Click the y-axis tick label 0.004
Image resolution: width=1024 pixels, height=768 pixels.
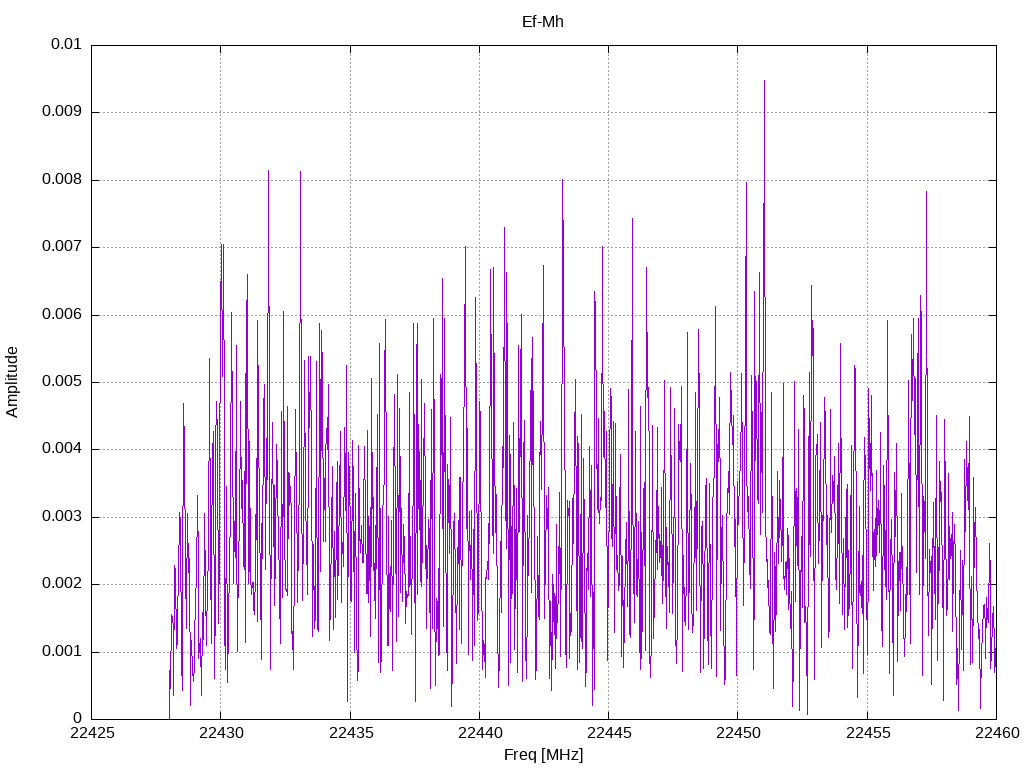pyautogui.click(x=62, y=449)
